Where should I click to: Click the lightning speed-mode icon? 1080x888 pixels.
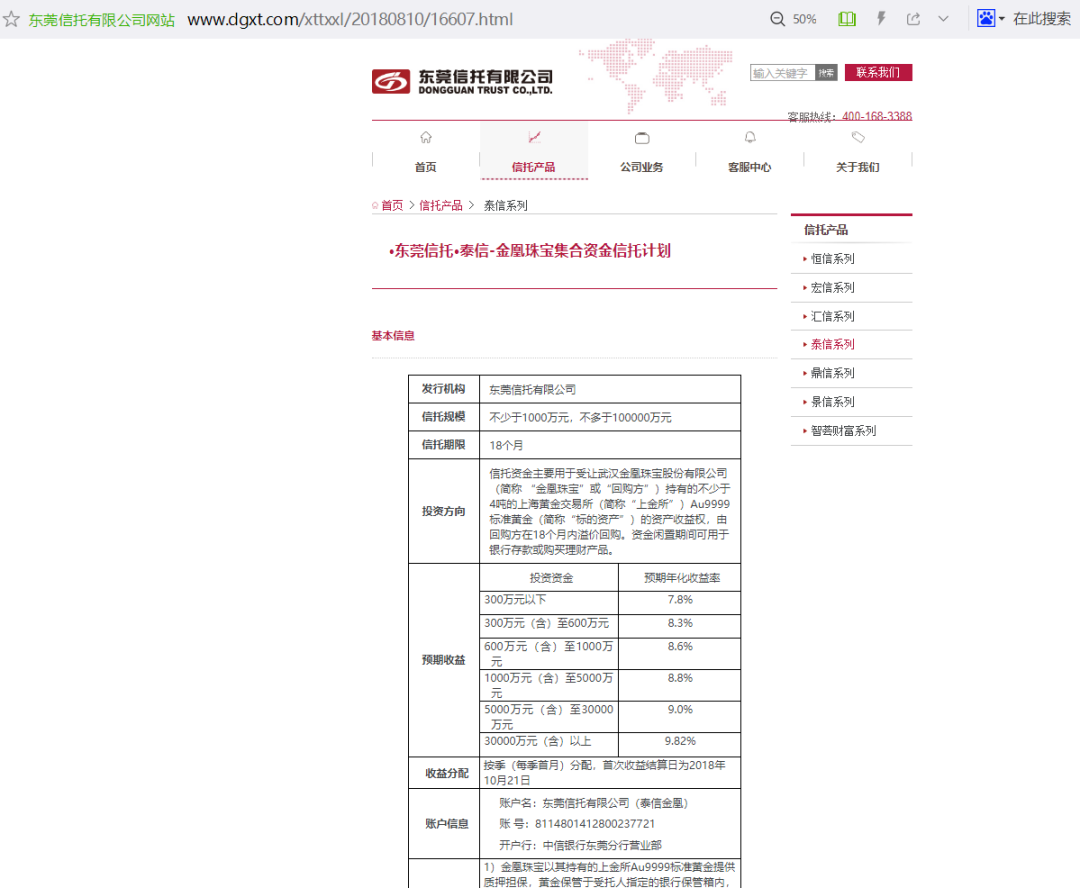click(x=881, y=19)
